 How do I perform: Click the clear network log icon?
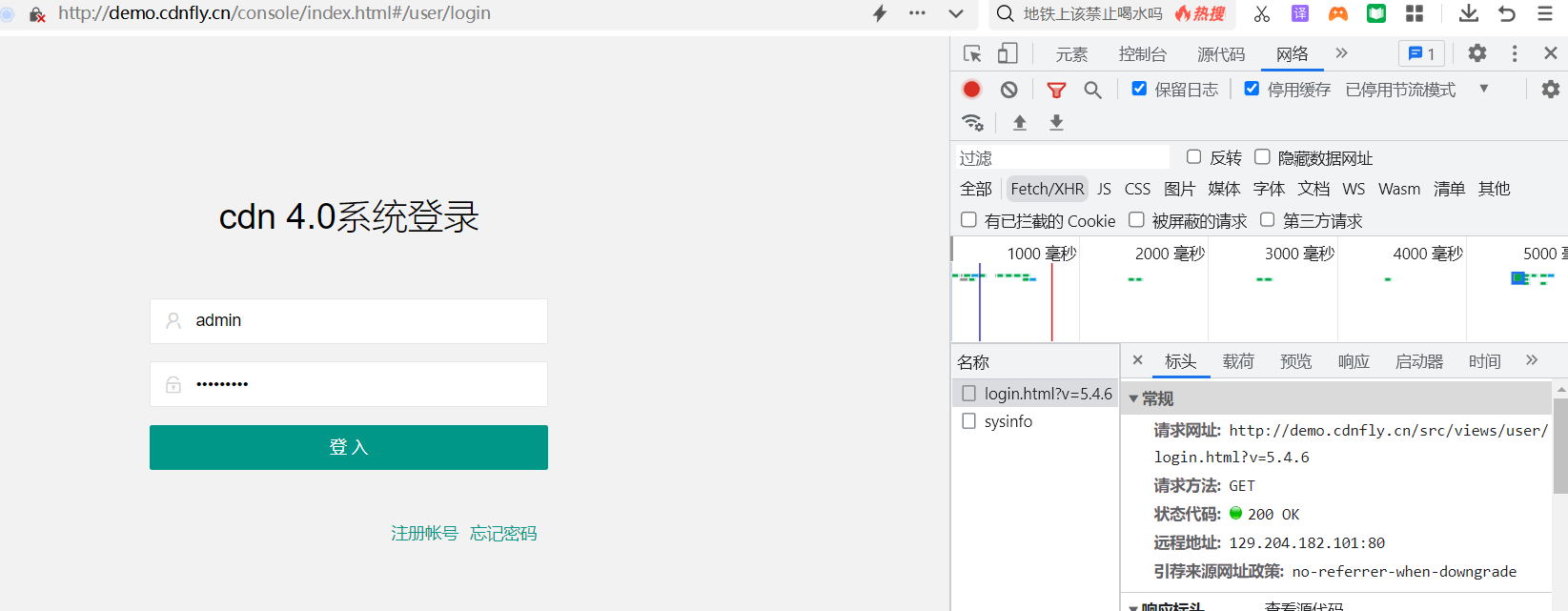point(1008,90)
